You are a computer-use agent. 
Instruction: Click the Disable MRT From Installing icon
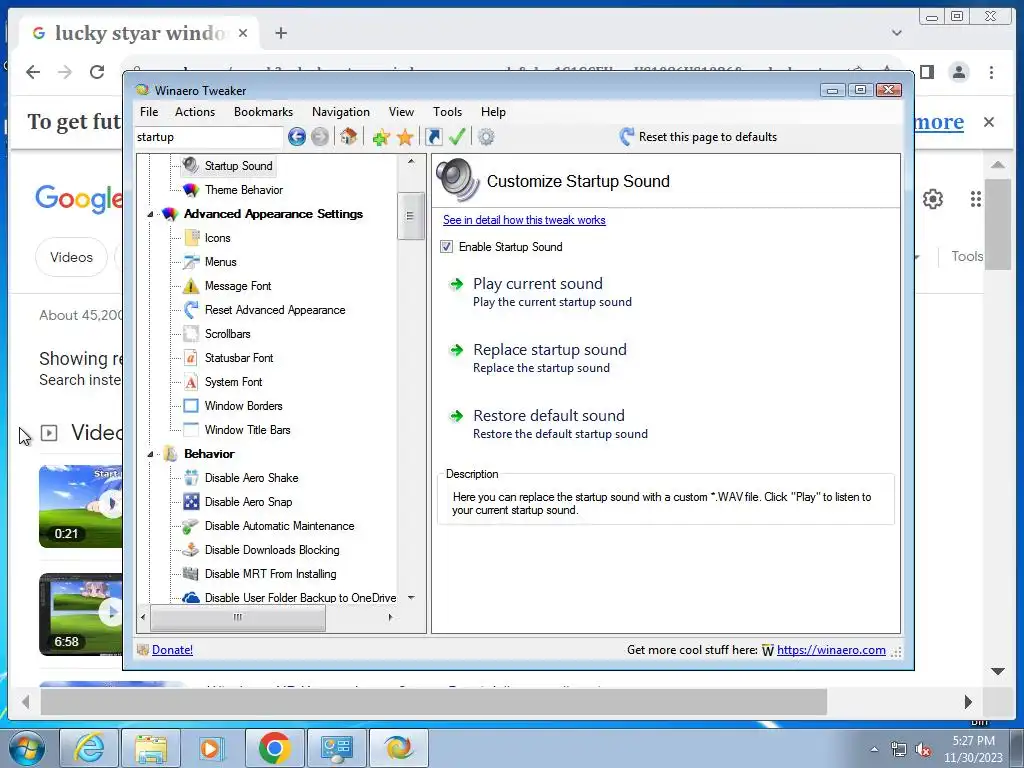coord(191,574)
